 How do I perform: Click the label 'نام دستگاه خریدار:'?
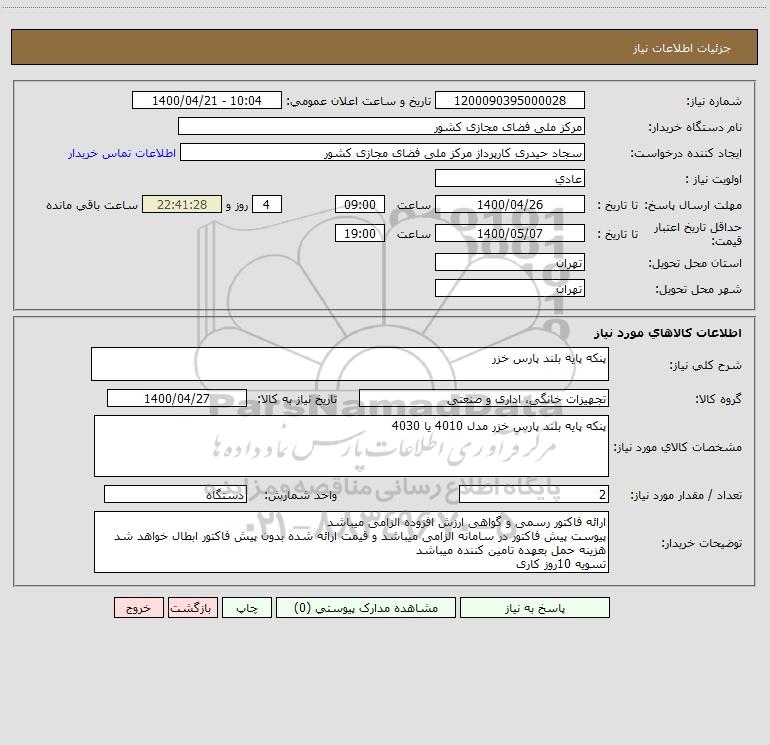click(x=695, y=127)
